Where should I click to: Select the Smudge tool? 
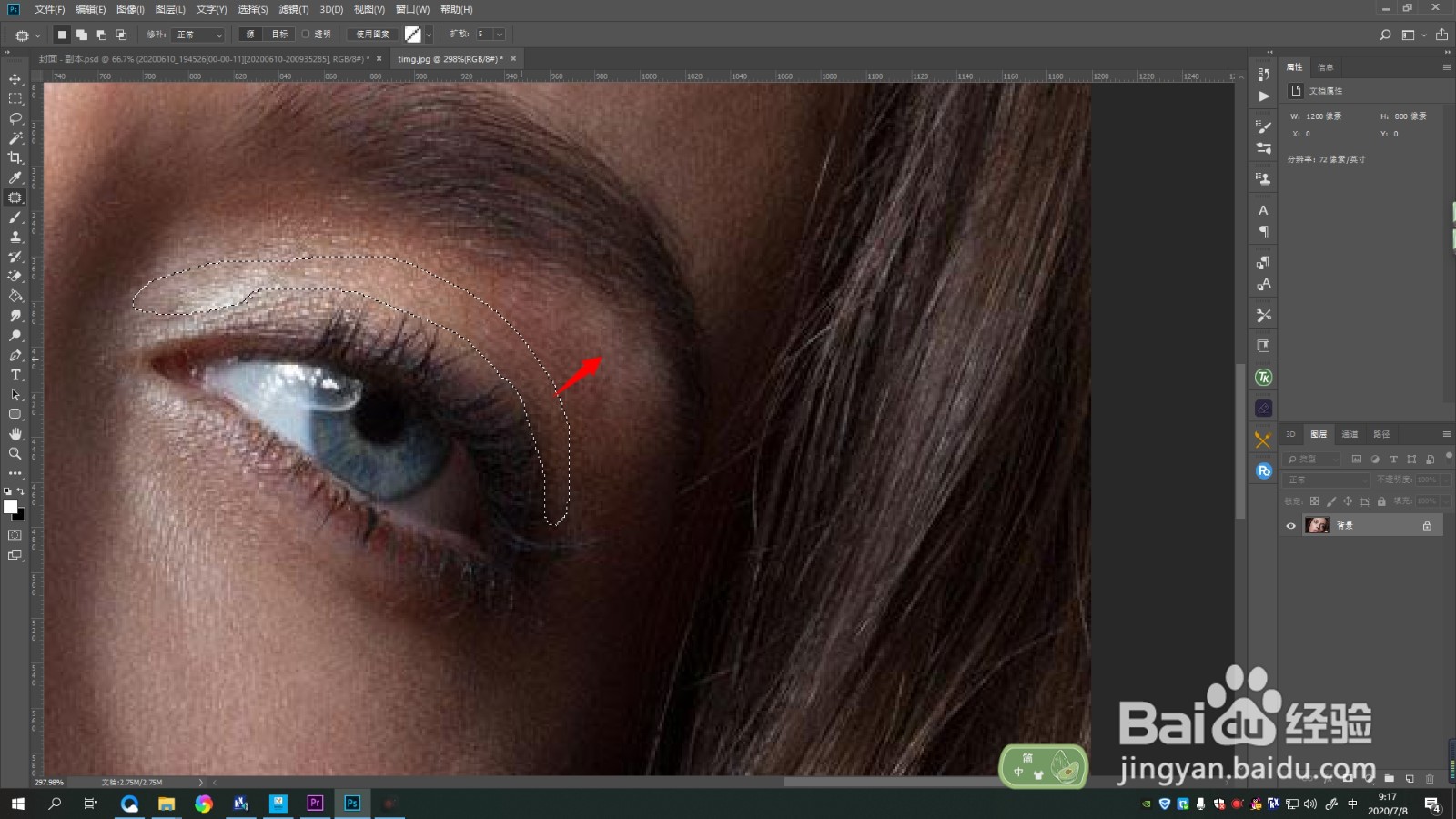[15, 316]
